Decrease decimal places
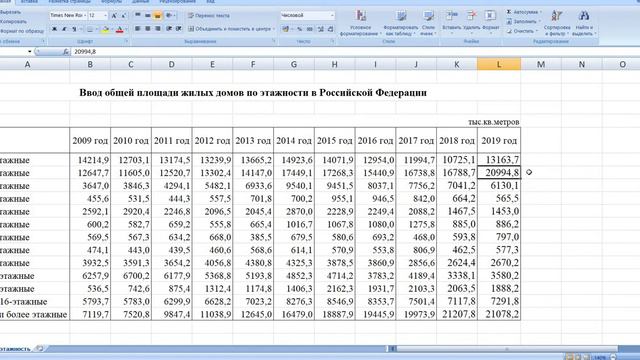The height and width of the screenshot is (360, 640). 331,29
